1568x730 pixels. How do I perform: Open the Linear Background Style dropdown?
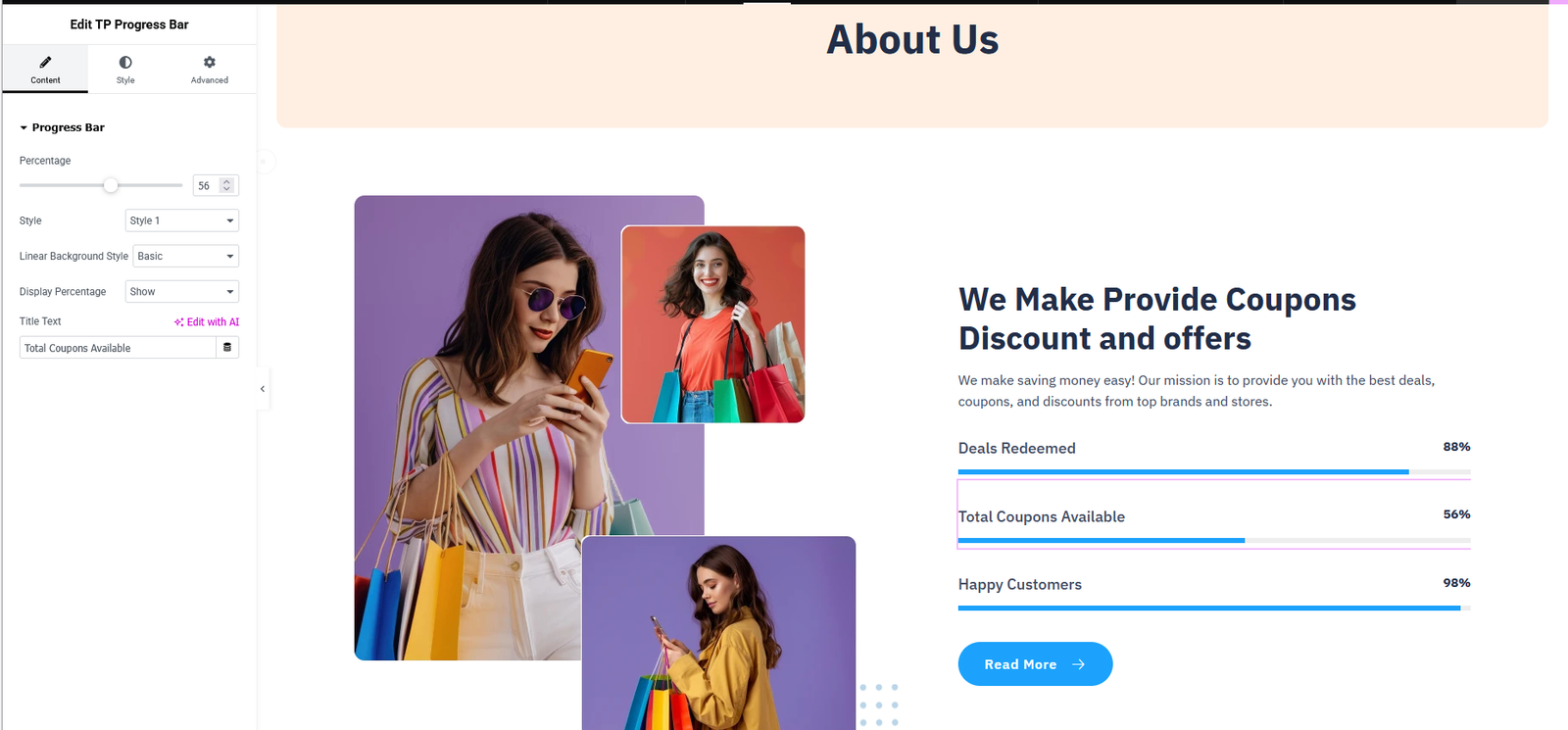click(186, 256)
